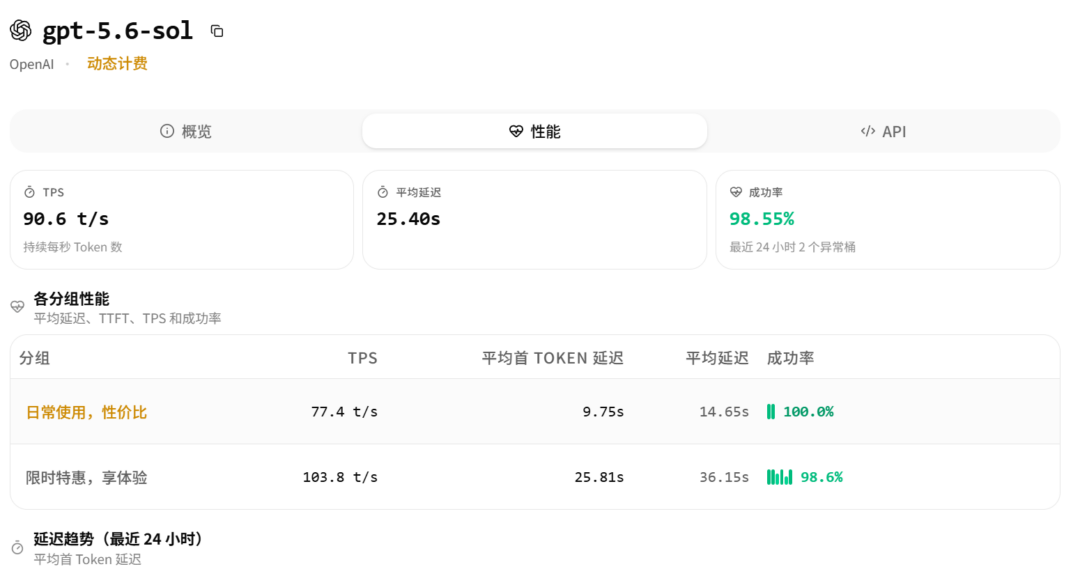Click the 98.55% success rate value
Image resolution: width=1080 pixels, height=585 pixels.
(x=762, y=219)
